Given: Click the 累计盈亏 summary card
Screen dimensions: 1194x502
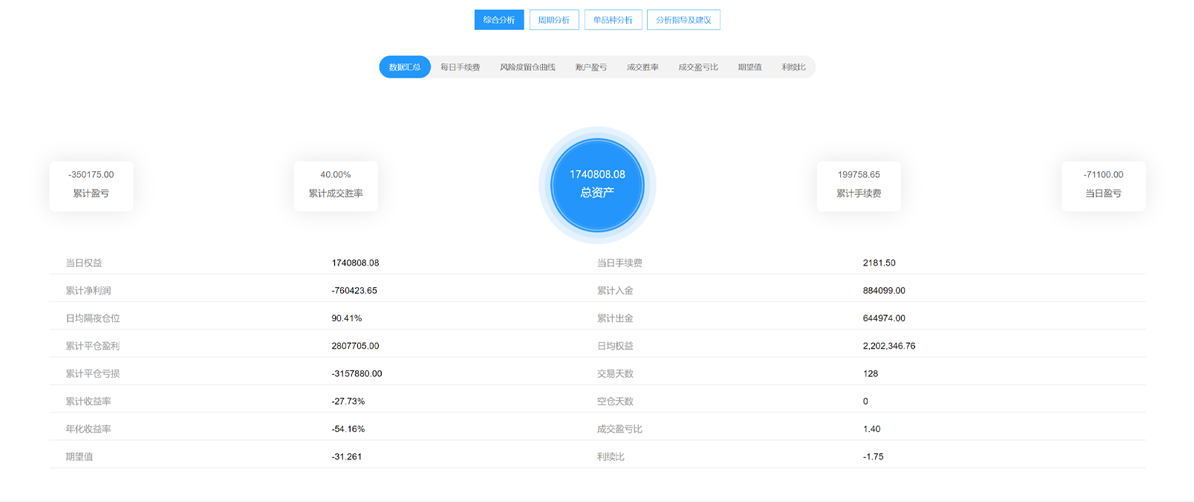Looking at the screenshot, I should click(x=91, y=185).
